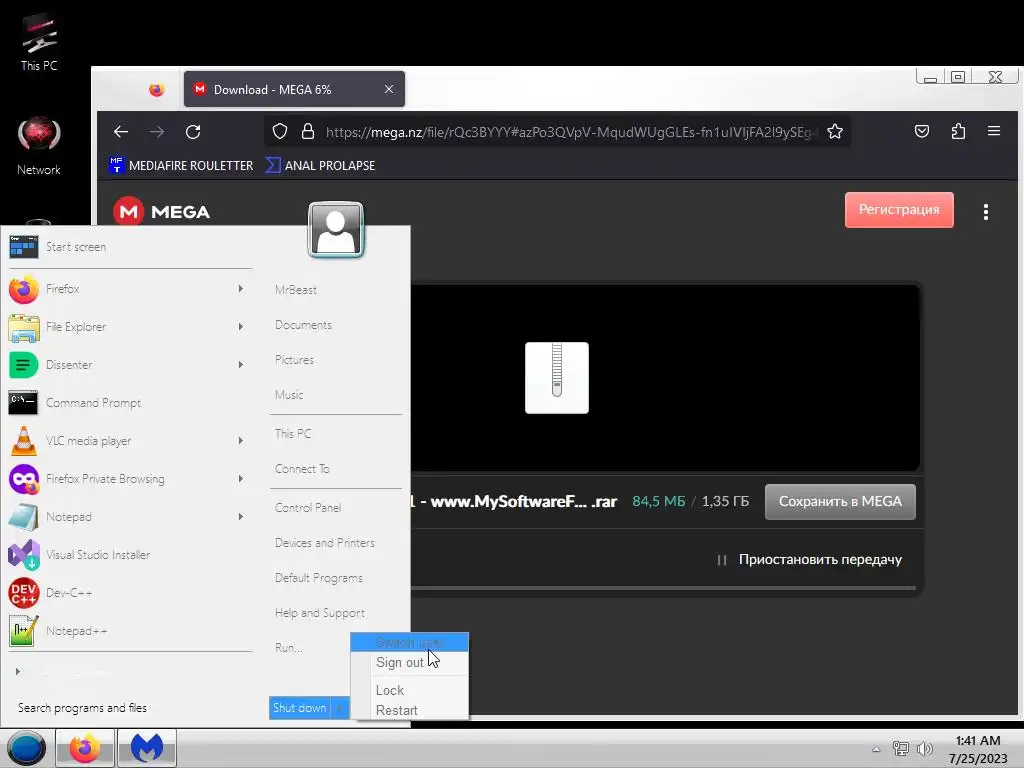
Task: Expand VLC media player jump list arrow
Action: (241, 441)
